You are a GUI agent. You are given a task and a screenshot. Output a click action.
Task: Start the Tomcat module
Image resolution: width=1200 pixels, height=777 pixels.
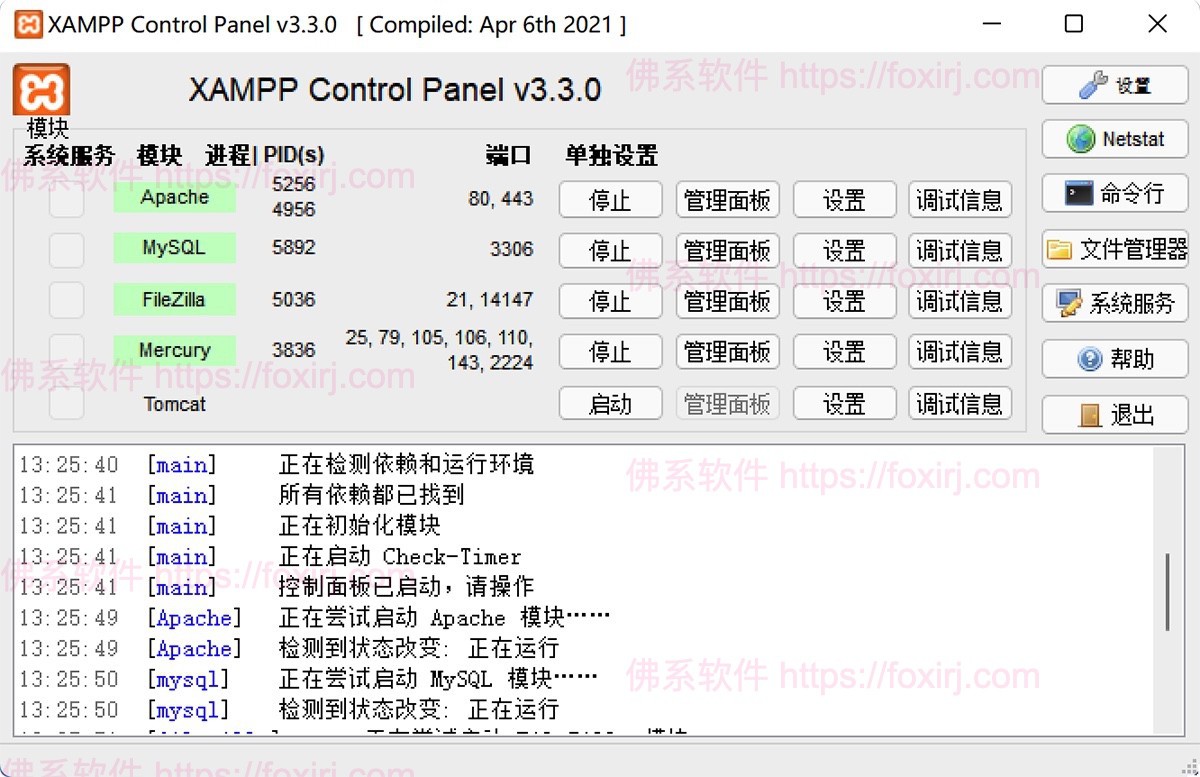(610, 404)
